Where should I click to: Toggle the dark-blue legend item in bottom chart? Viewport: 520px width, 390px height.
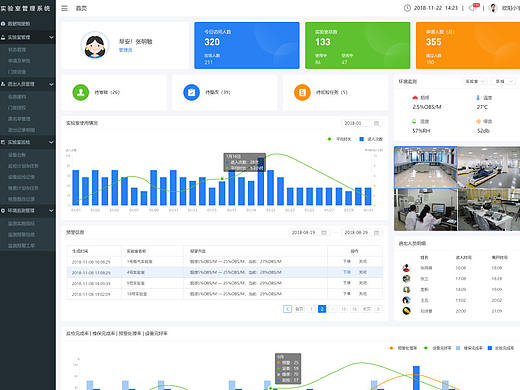[501, 348]
